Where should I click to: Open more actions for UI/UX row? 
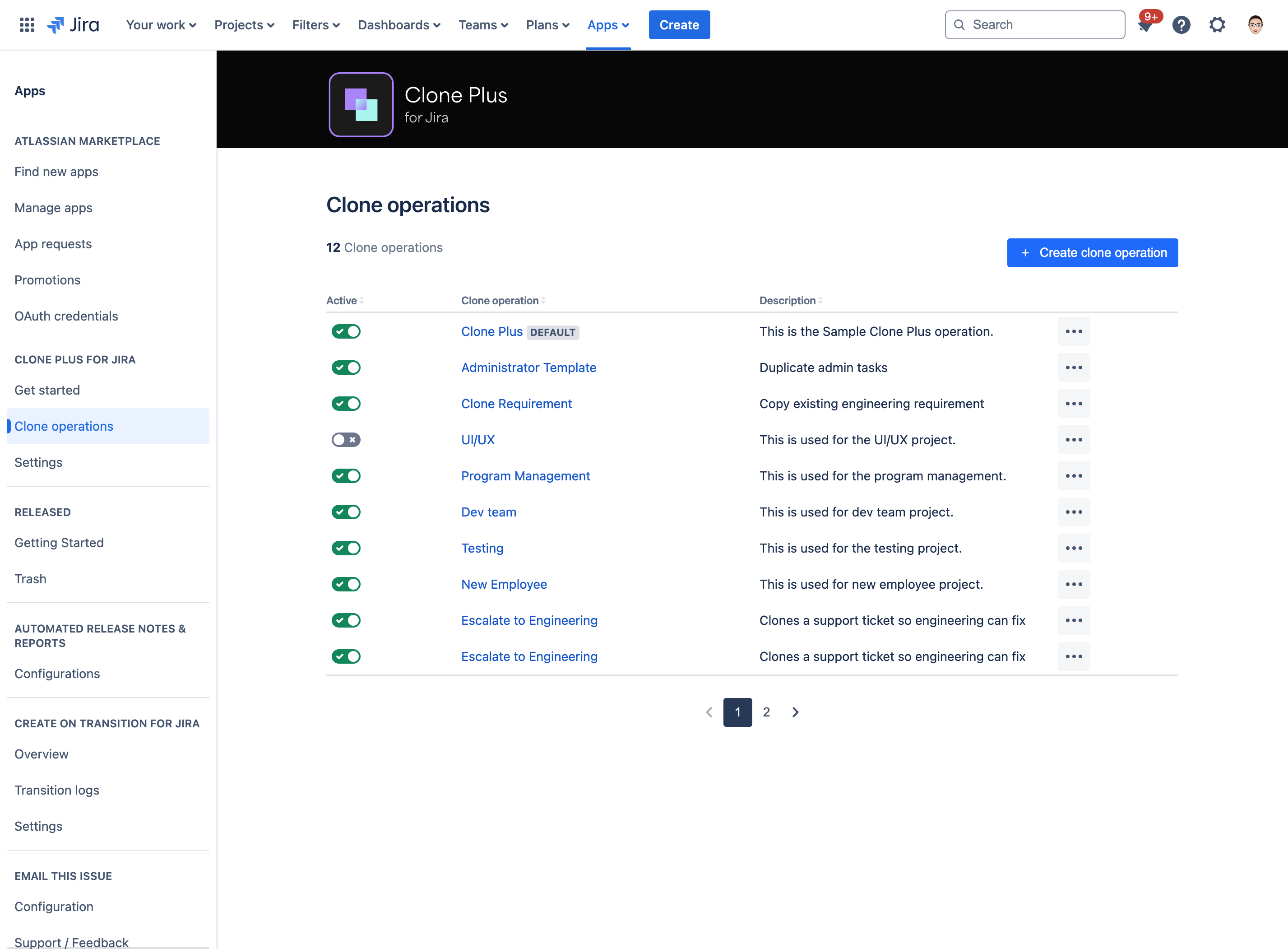point(1074,440)
